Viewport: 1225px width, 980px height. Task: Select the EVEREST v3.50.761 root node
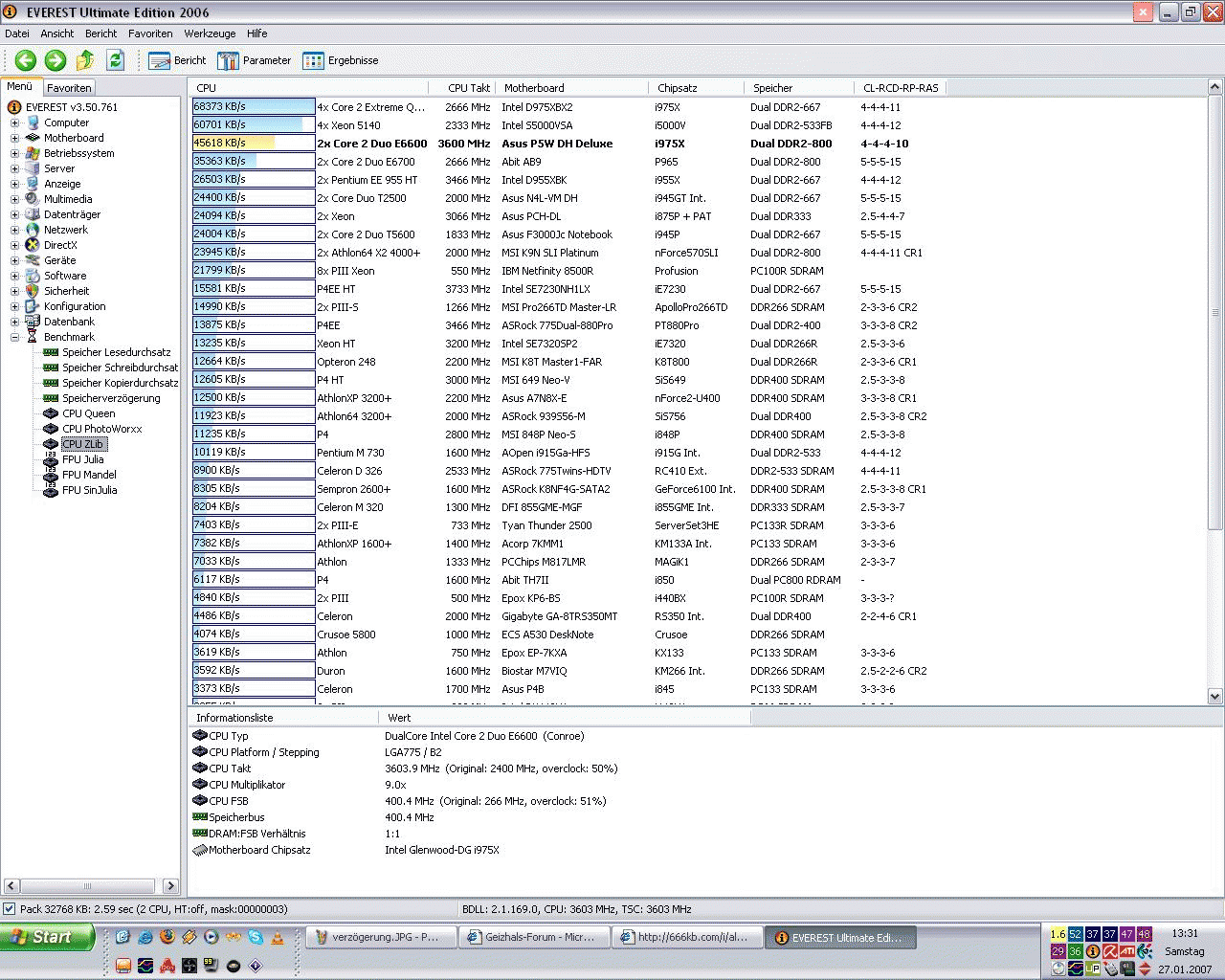72,107
